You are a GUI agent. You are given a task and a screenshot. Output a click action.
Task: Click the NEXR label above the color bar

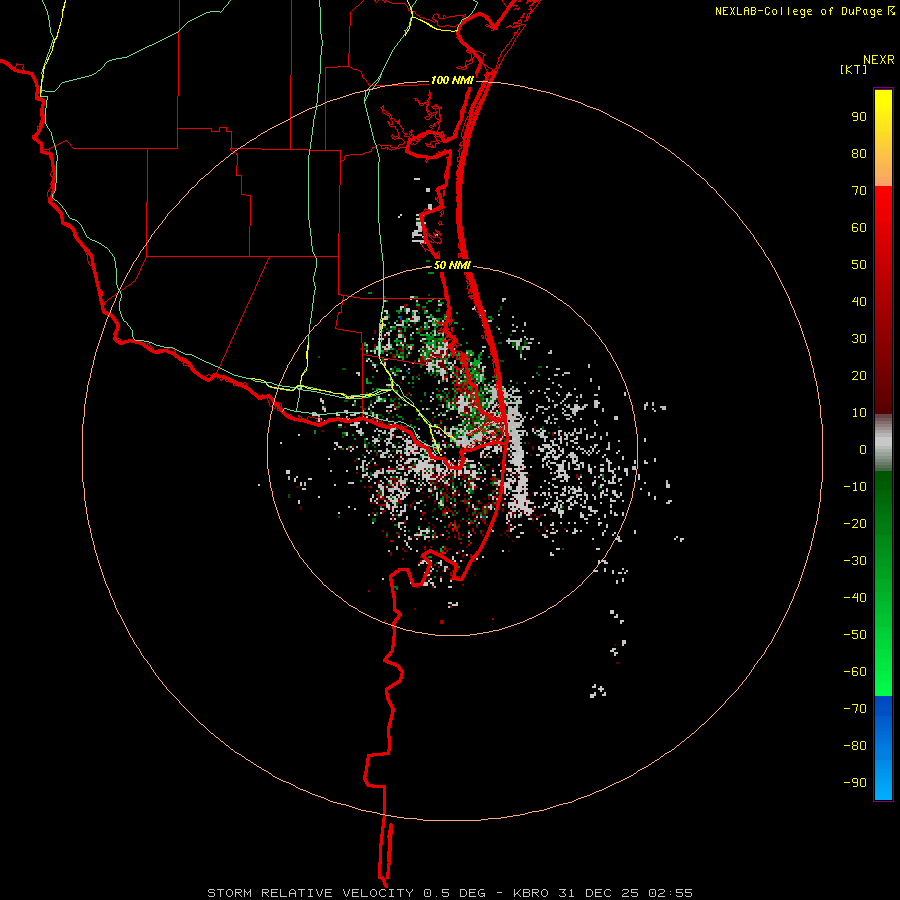(879, 60)
